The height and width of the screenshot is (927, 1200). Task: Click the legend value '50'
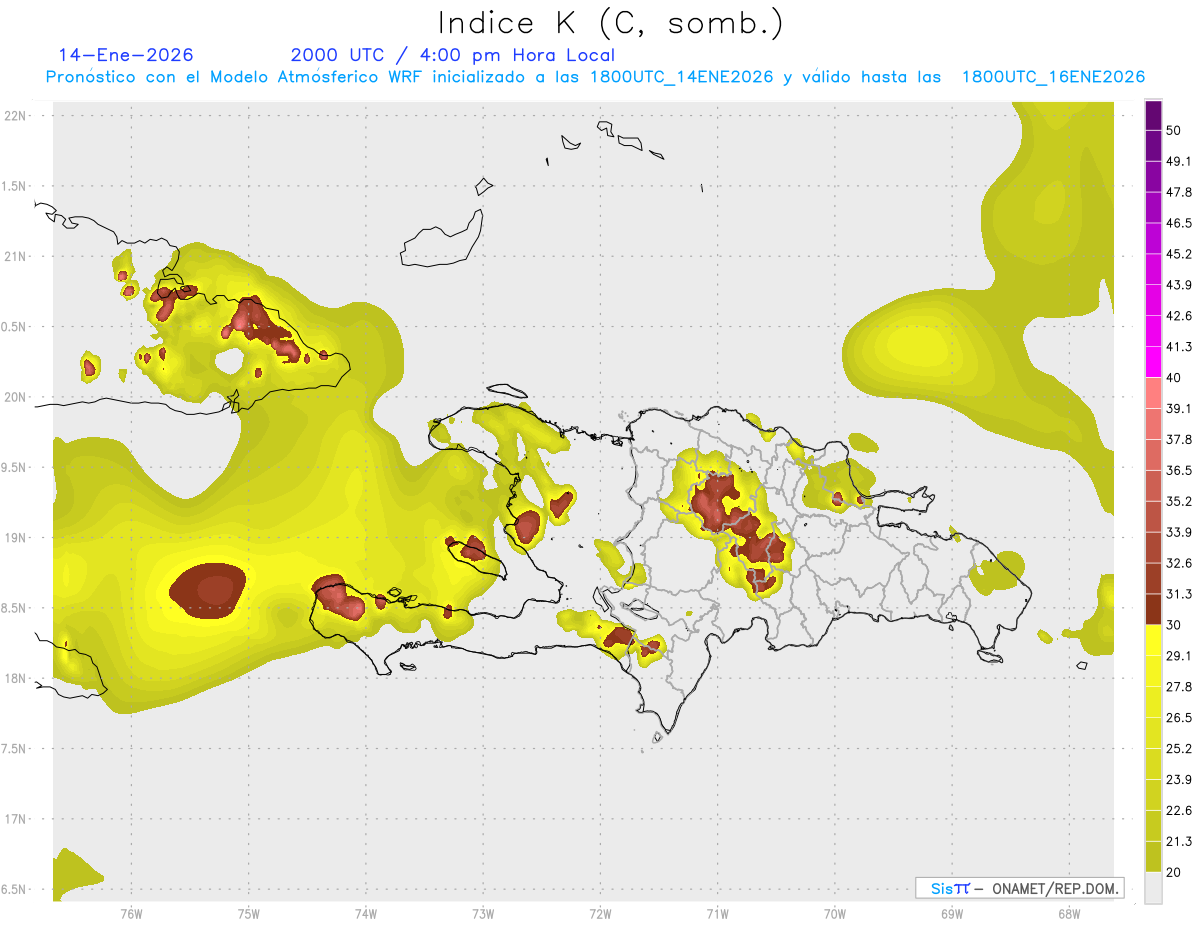[x=1174, y=130]
